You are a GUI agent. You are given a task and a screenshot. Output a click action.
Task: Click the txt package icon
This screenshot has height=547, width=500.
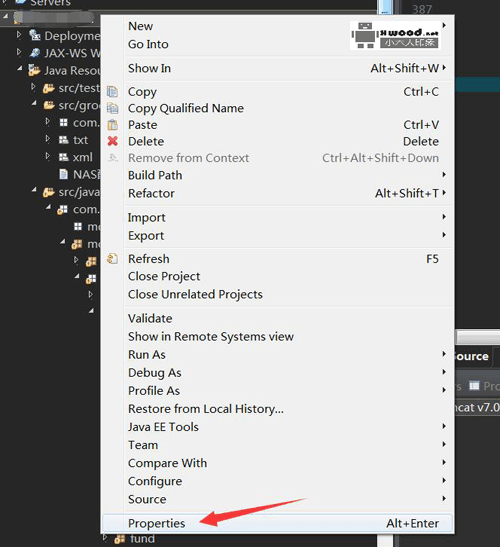[x=63, y=140]
